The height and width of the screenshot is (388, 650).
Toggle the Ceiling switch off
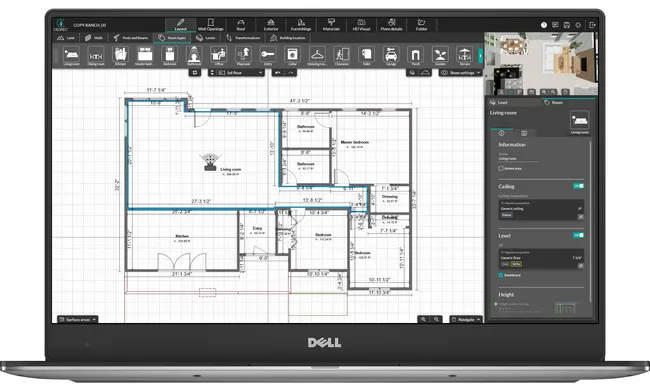[x=579, y=186]
